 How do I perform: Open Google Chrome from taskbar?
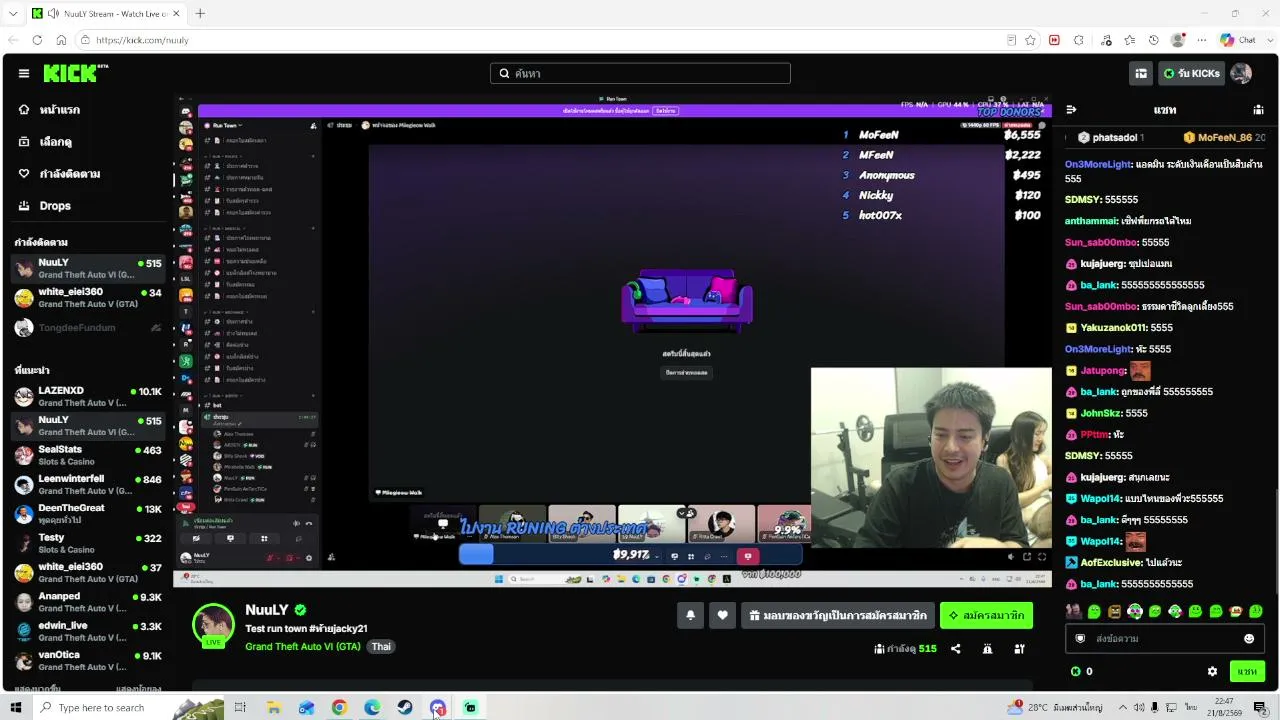(x=339, y=707)
